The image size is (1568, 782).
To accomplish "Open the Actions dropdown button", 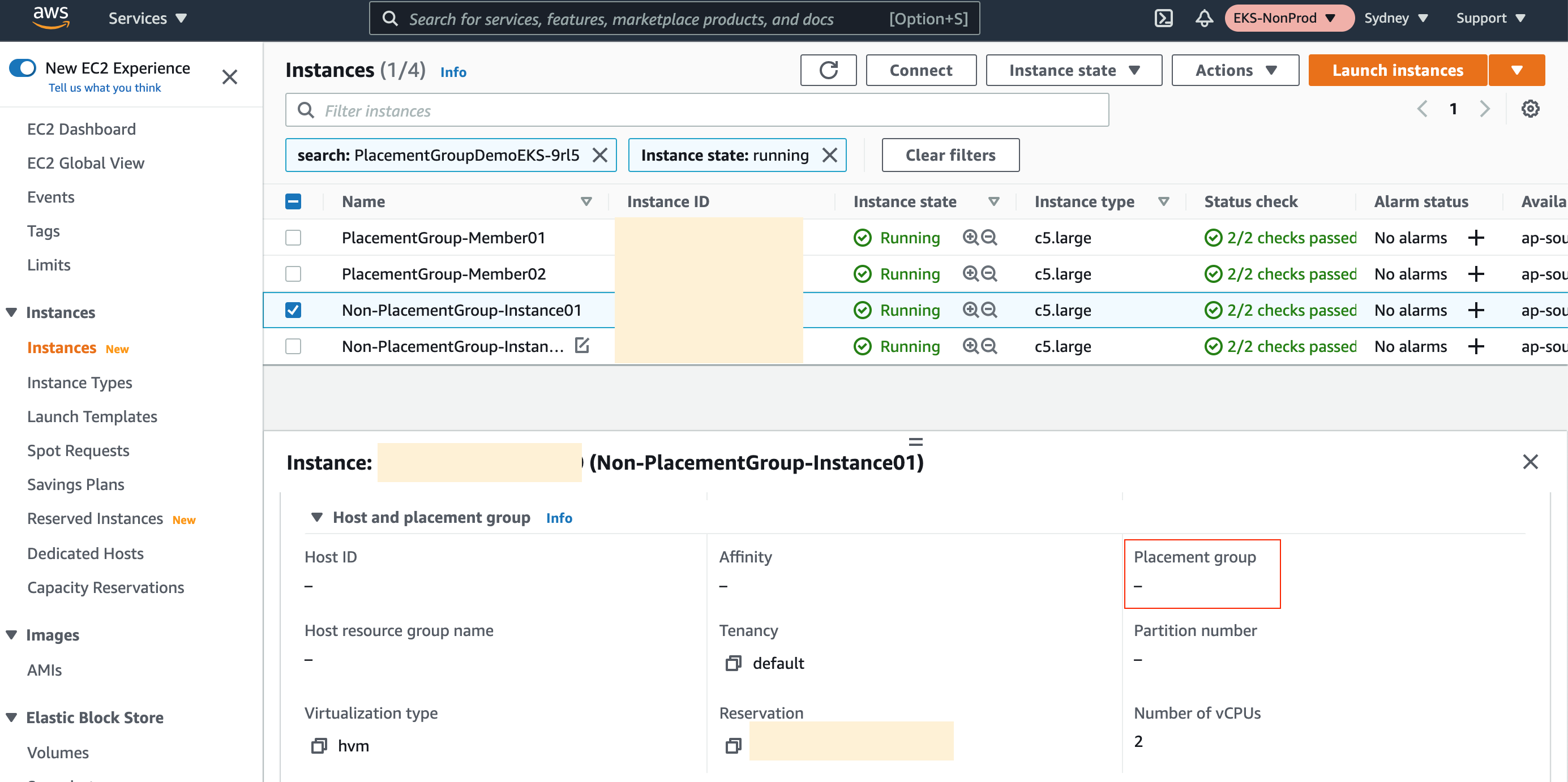I will coord(1235,70).
